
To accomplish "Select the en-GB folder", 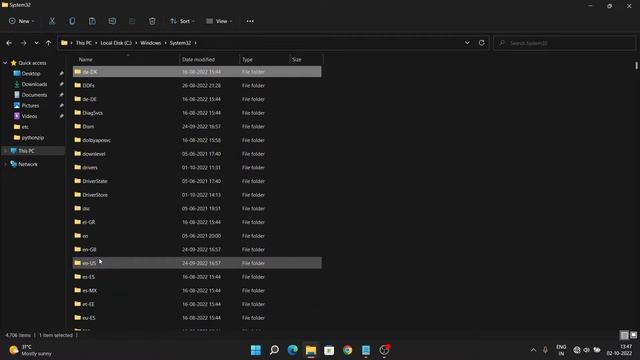I will 197,249.
